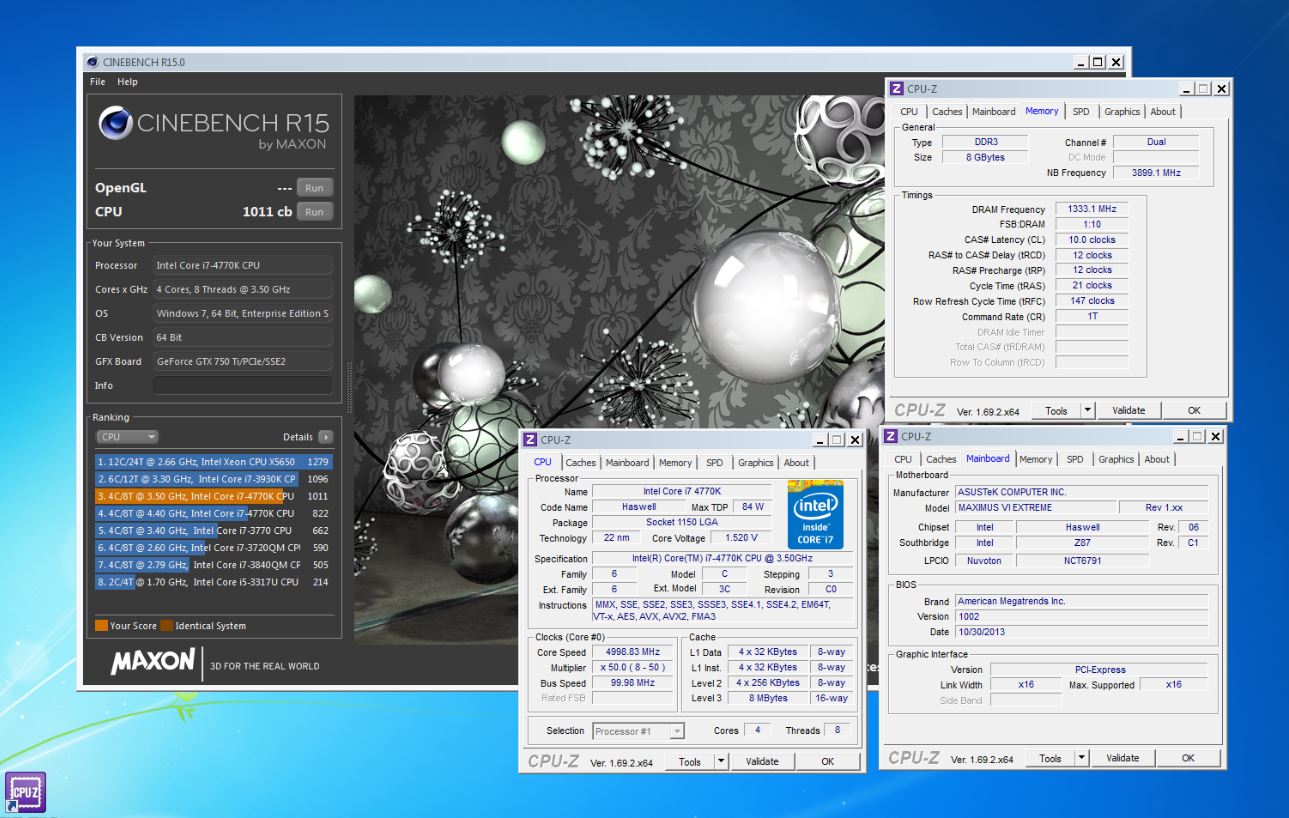Expand Tools arrow in CPU-Z CPU window
Screen dimensions: 1289x818
(x=722, y=761)
